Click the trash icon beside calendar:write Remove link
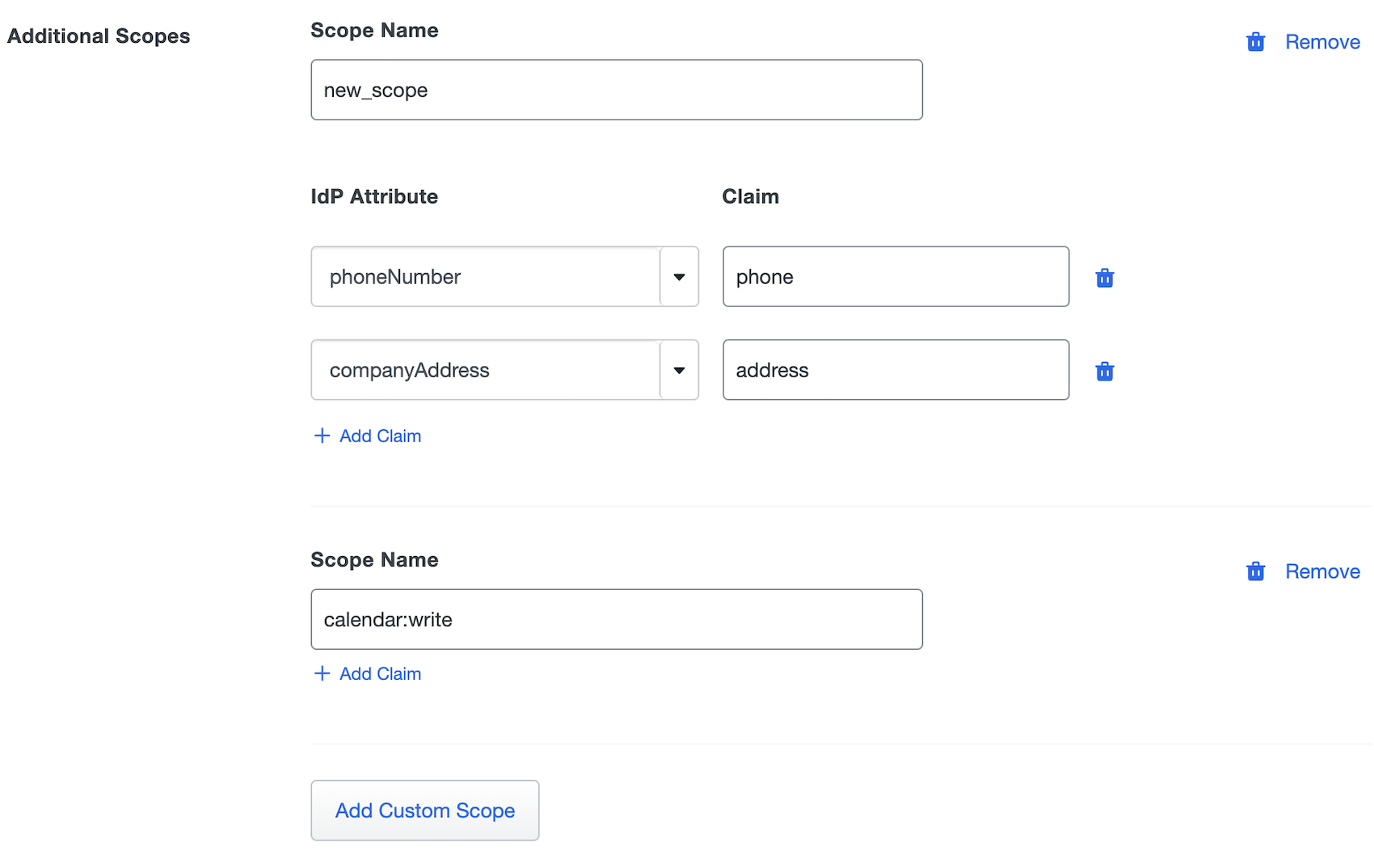Screen dimensions: 1374x868 pos(1255,571)
